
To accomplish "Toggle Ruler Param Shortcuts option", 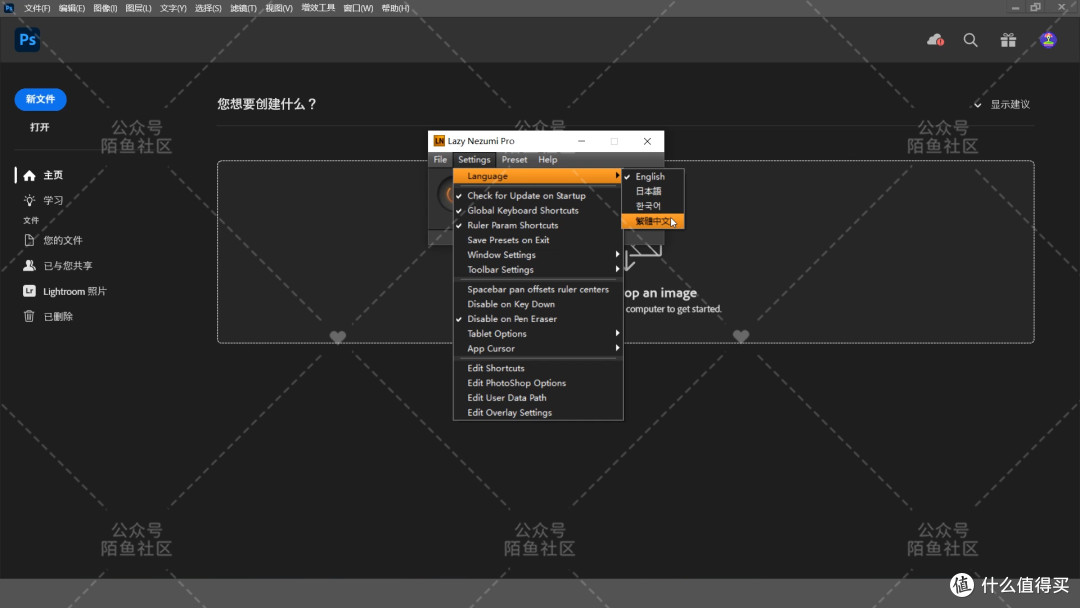I will pyautogui.click(x=538, y=226).
